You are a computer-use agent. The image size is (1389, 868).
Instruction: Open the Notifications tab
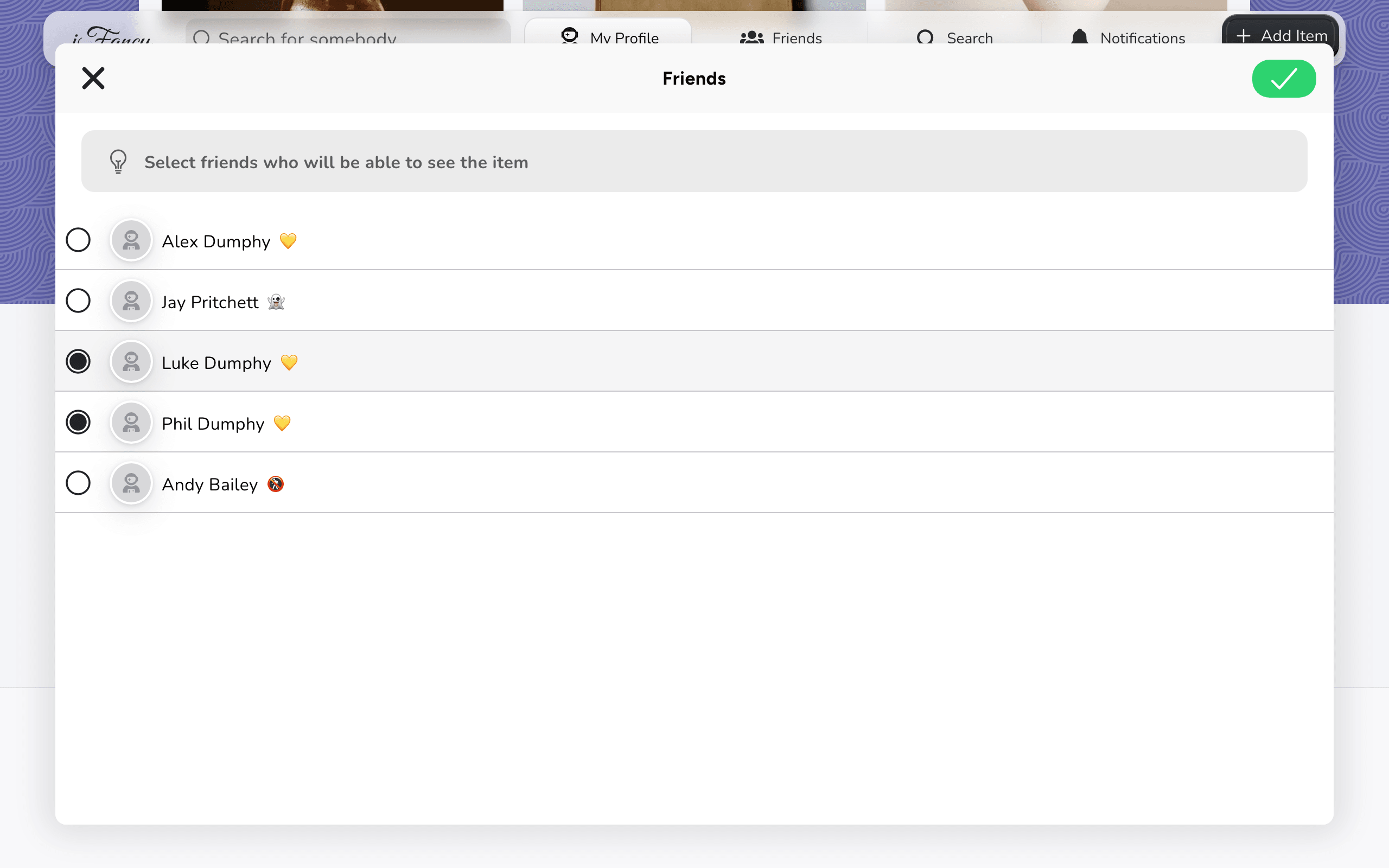[x=1127, y=37]
